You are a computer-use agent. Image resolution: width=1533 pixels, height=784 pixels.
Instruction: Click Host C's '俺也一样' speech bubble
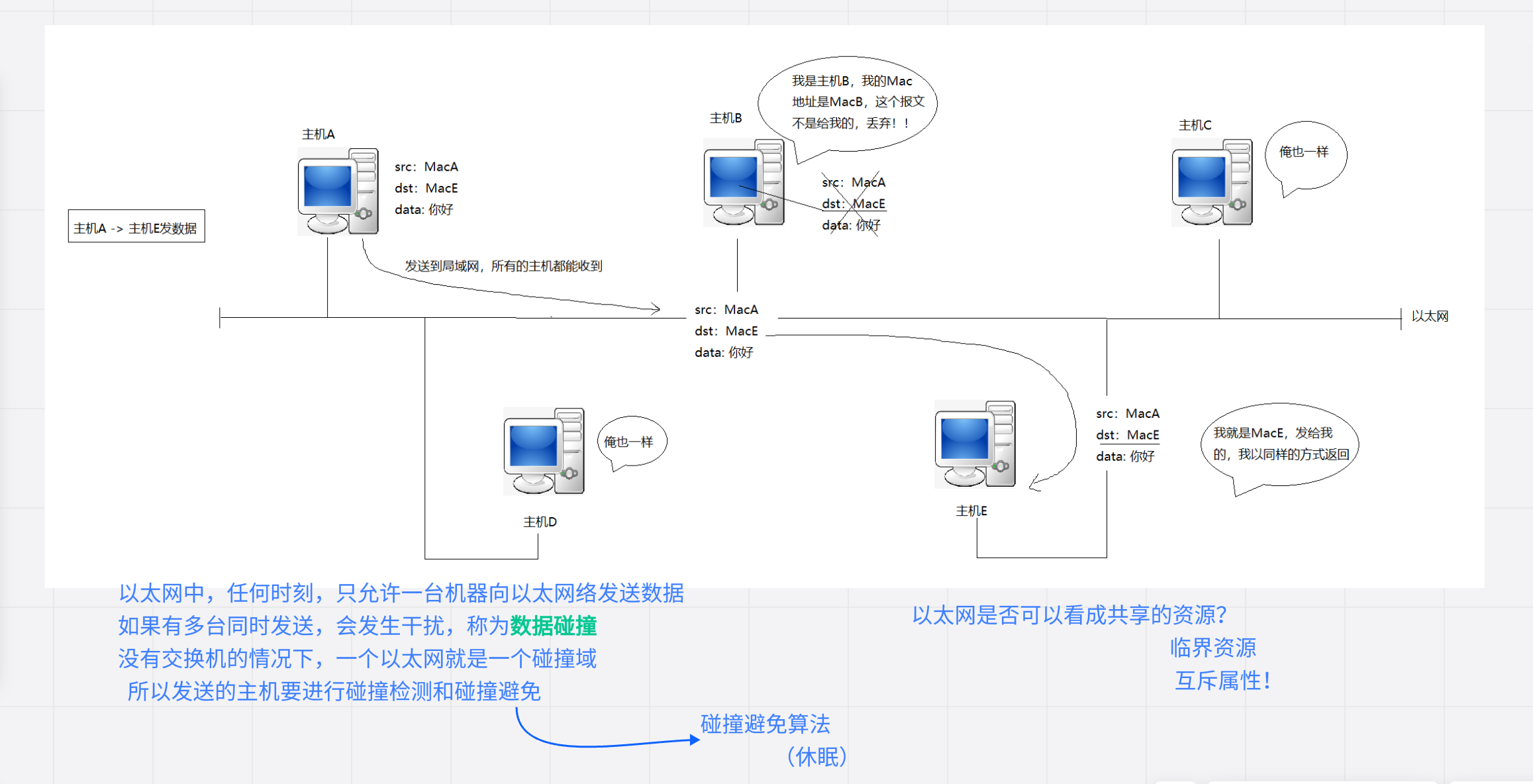[1305, 153]
